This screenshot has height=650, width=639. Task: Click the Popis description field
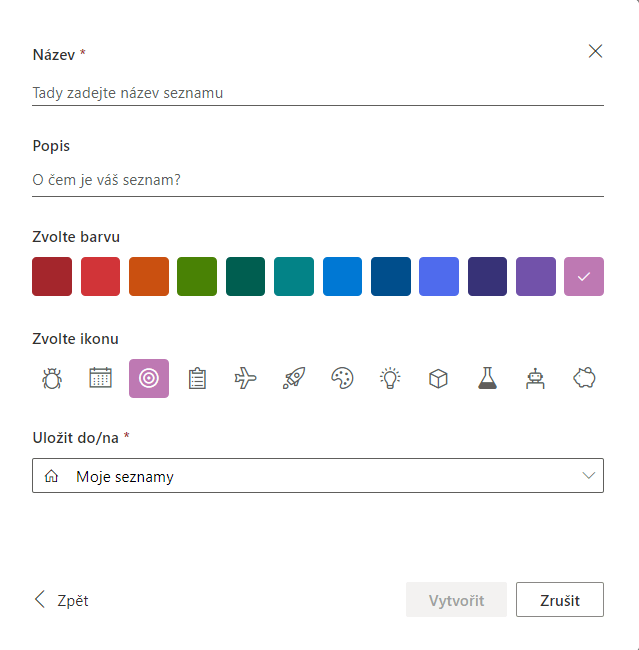pyautogui.click(x=318, y=180)
